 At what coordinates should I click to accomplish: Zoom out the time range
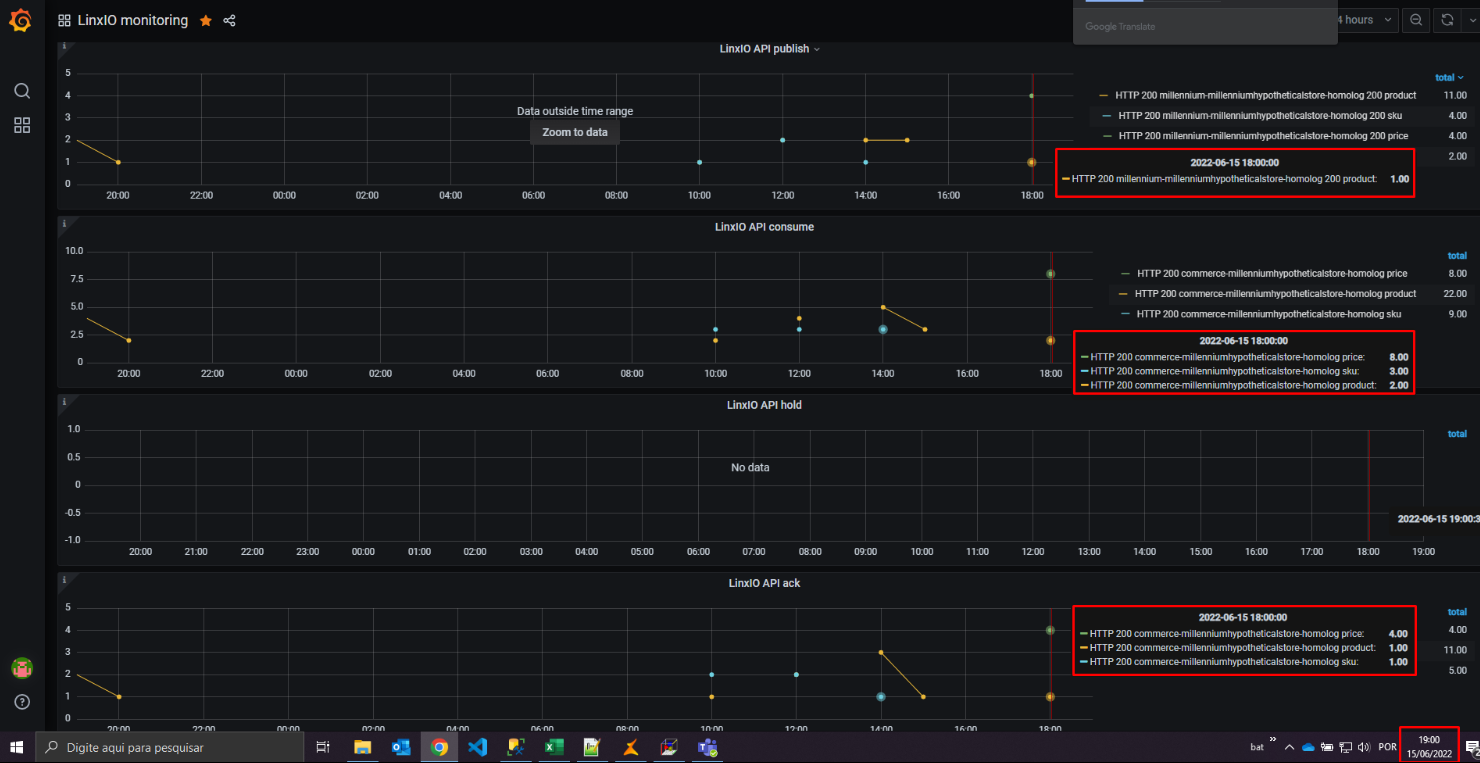pos(1416,20)
